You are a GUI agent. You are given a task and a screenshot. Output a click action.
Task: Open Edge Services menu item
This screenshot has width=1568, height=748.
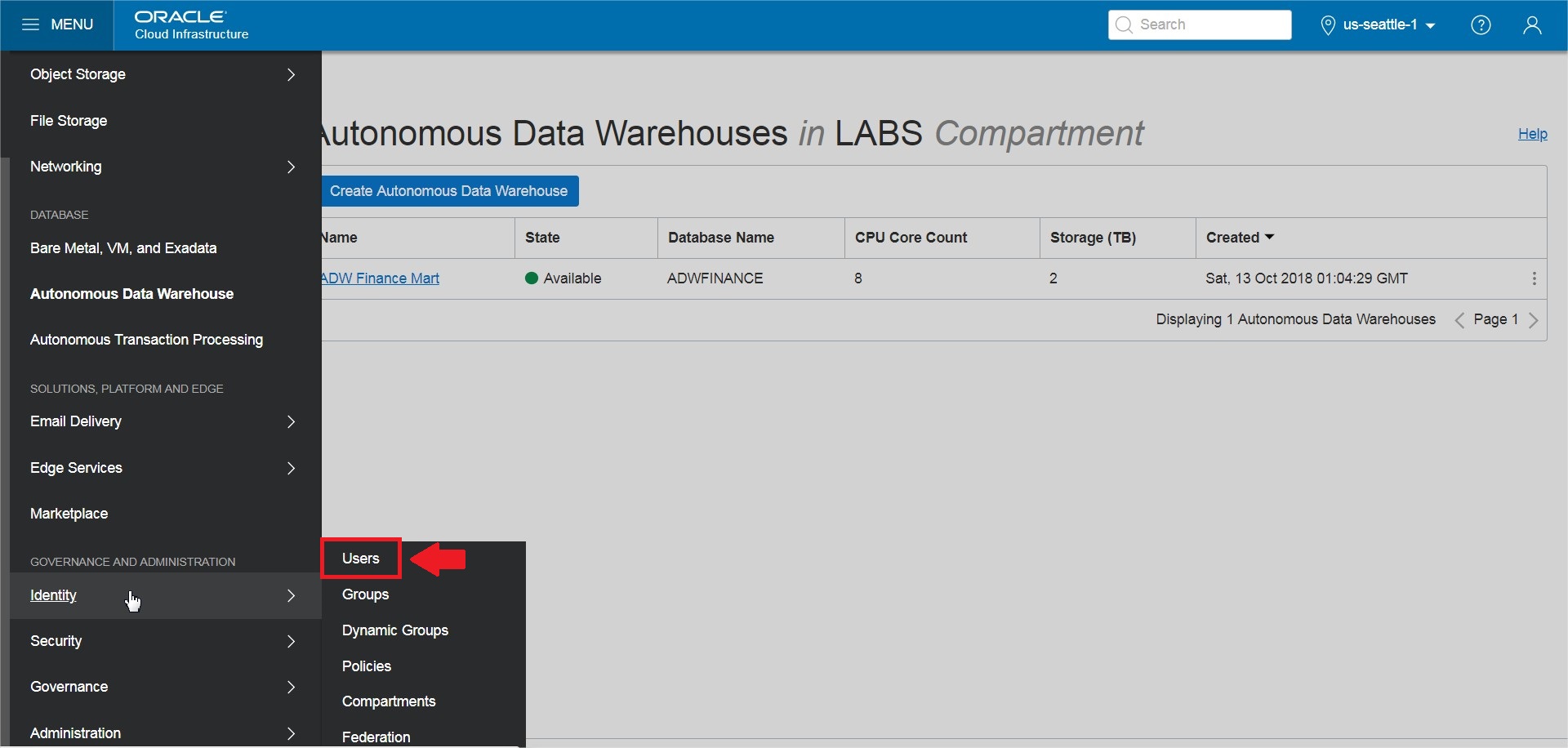[76, 468]
